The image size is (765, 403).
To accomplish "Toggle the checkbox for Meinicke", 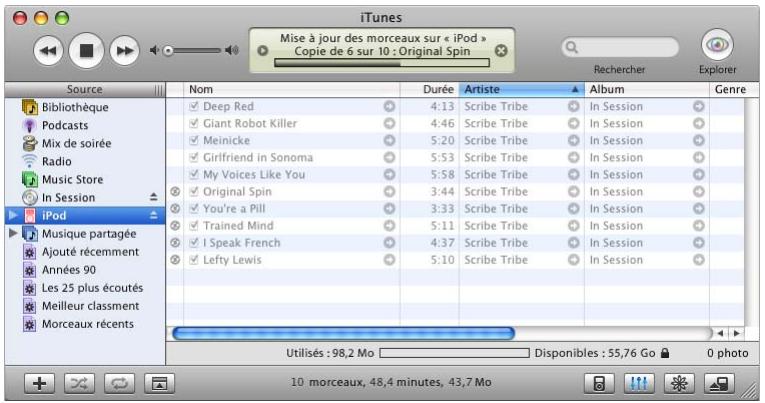I will tap(194, 141).
